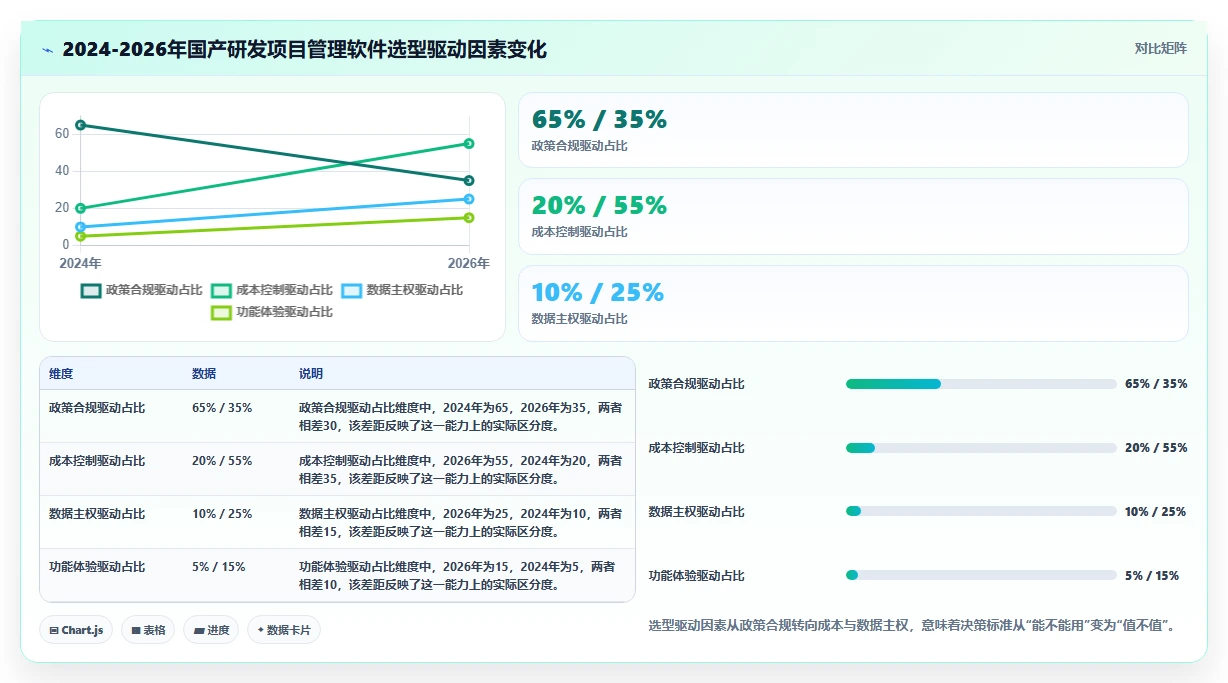Click the 功能体验驱动占比 progress bar
Viewport: 1228px width, 683px height.
tap(981, 576)
